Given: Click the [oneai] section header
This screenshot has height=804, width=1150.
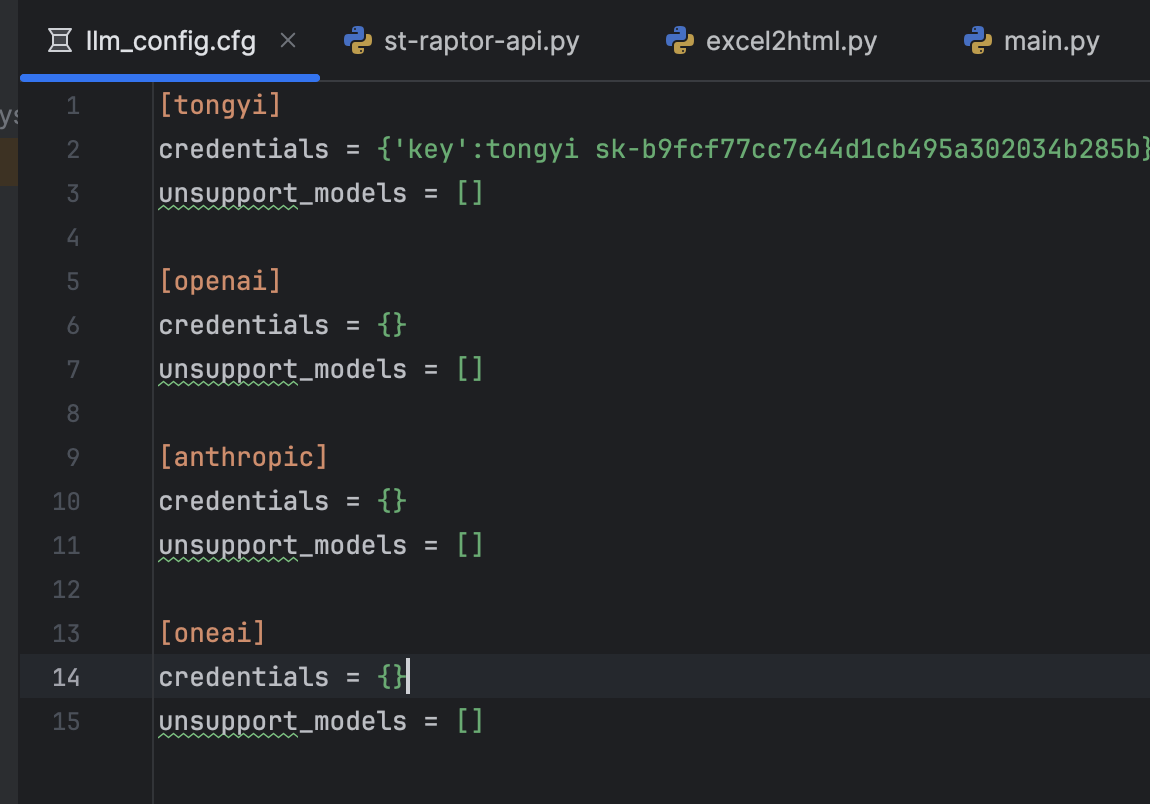Looking at the screenshot, I should point(212,633).
